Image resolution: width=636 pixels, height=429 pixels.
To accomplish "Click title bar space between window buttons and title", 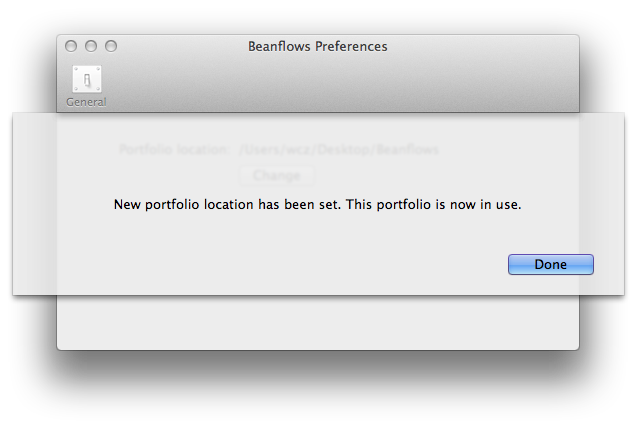I will pyautogui.click(x=183, y=46).
